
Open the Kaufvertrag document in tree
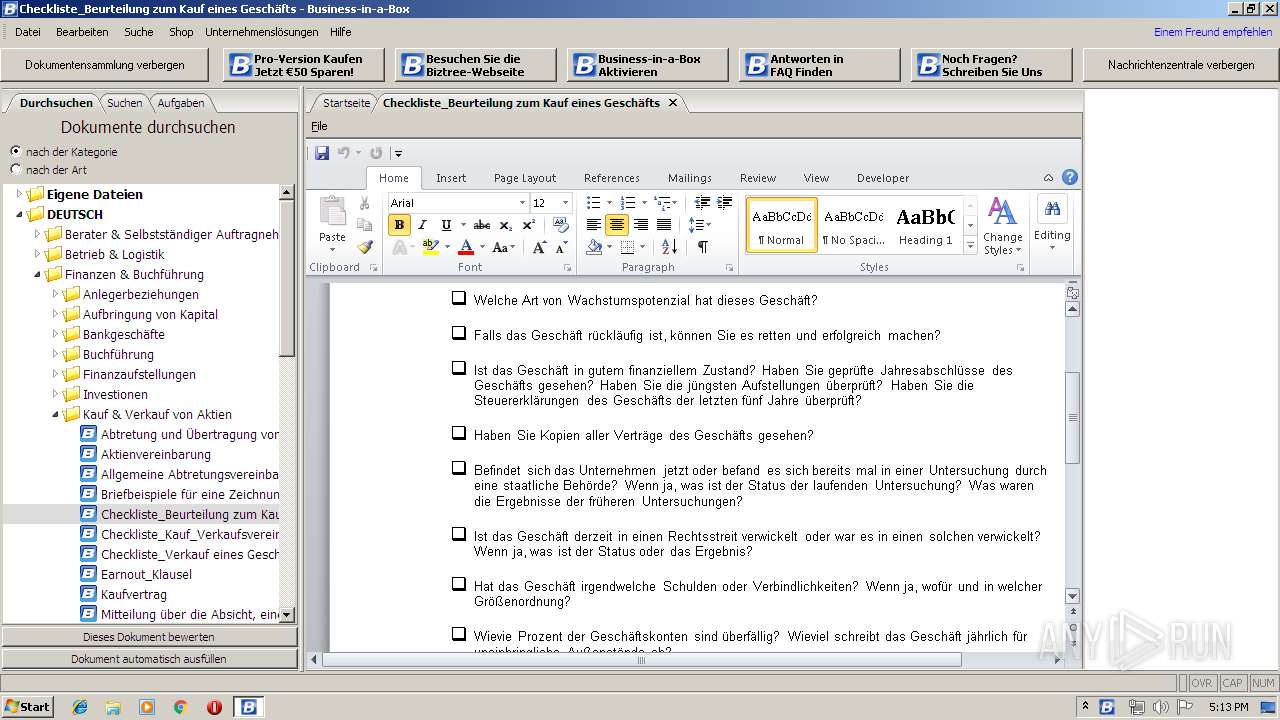click(134, 594)
